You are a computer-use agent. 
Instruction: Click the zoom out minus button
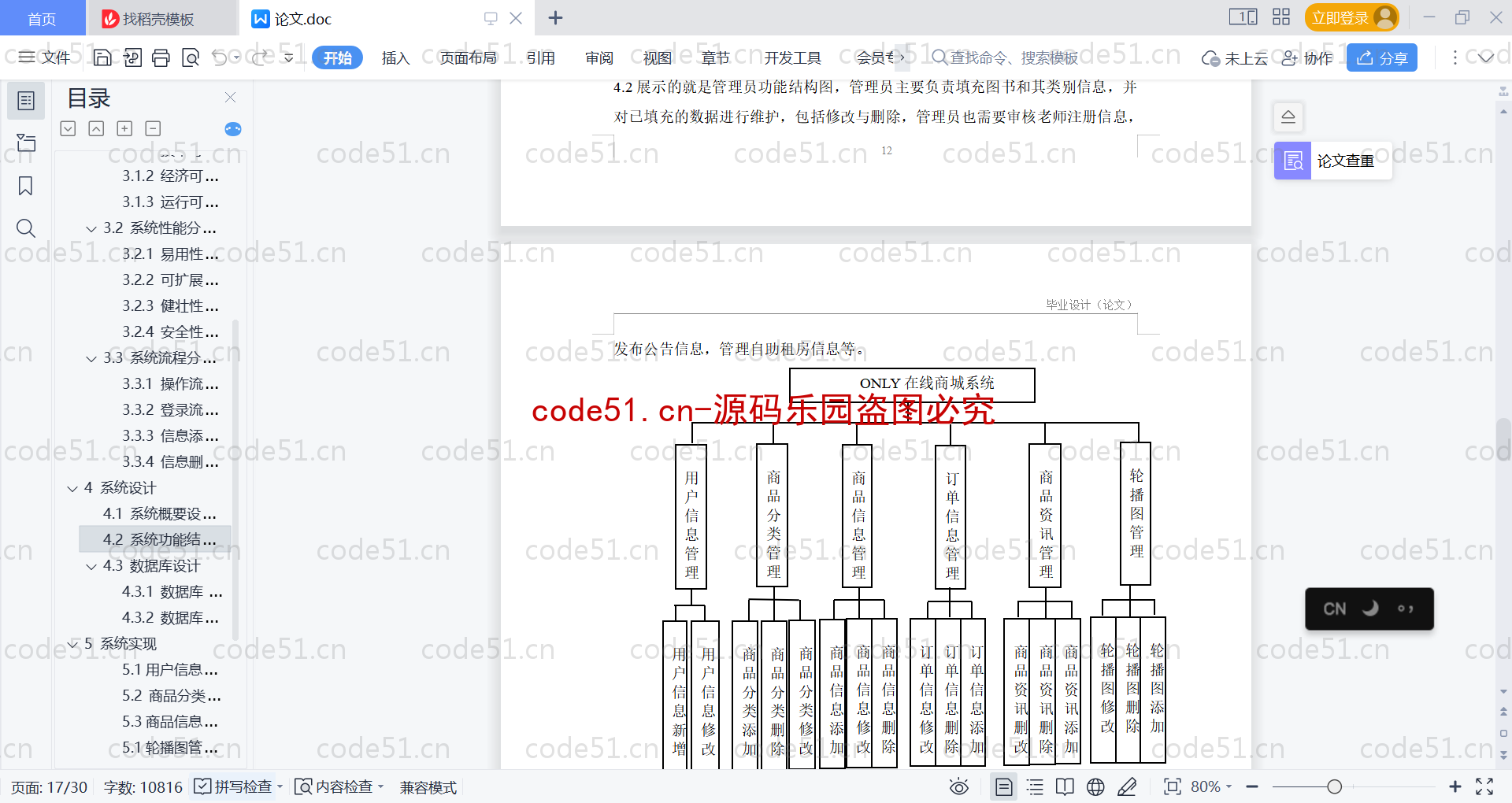[1252, 786]
